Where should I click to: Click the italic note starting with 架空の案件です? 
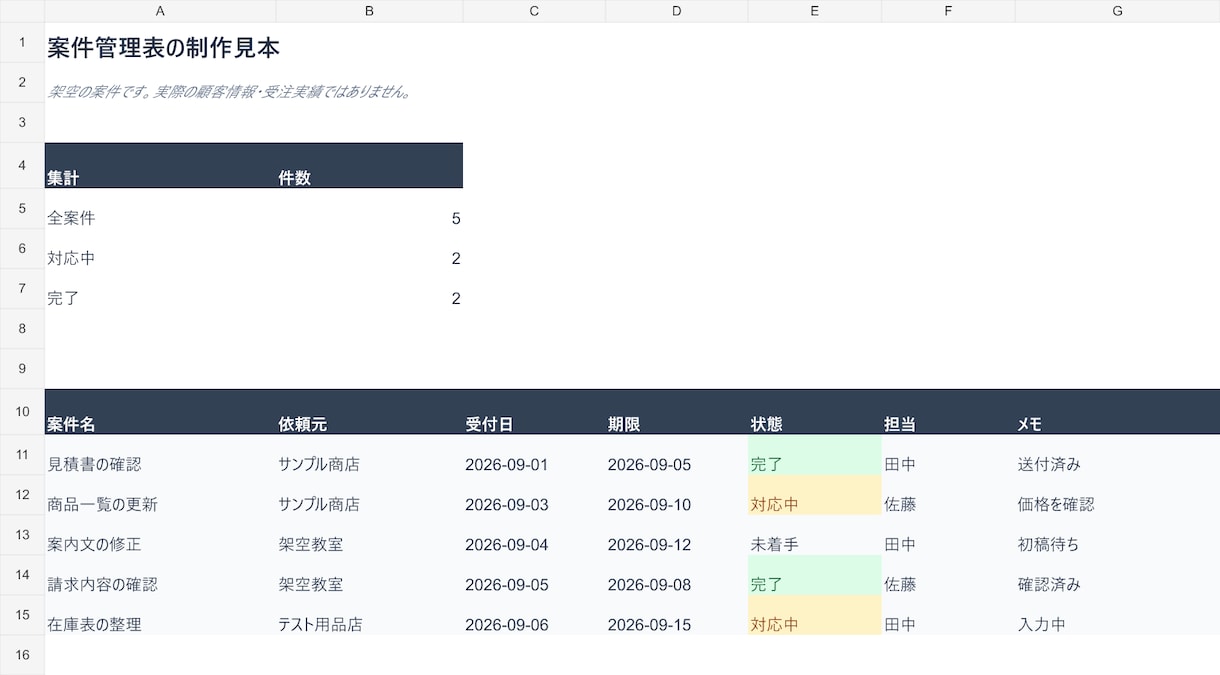230,92
